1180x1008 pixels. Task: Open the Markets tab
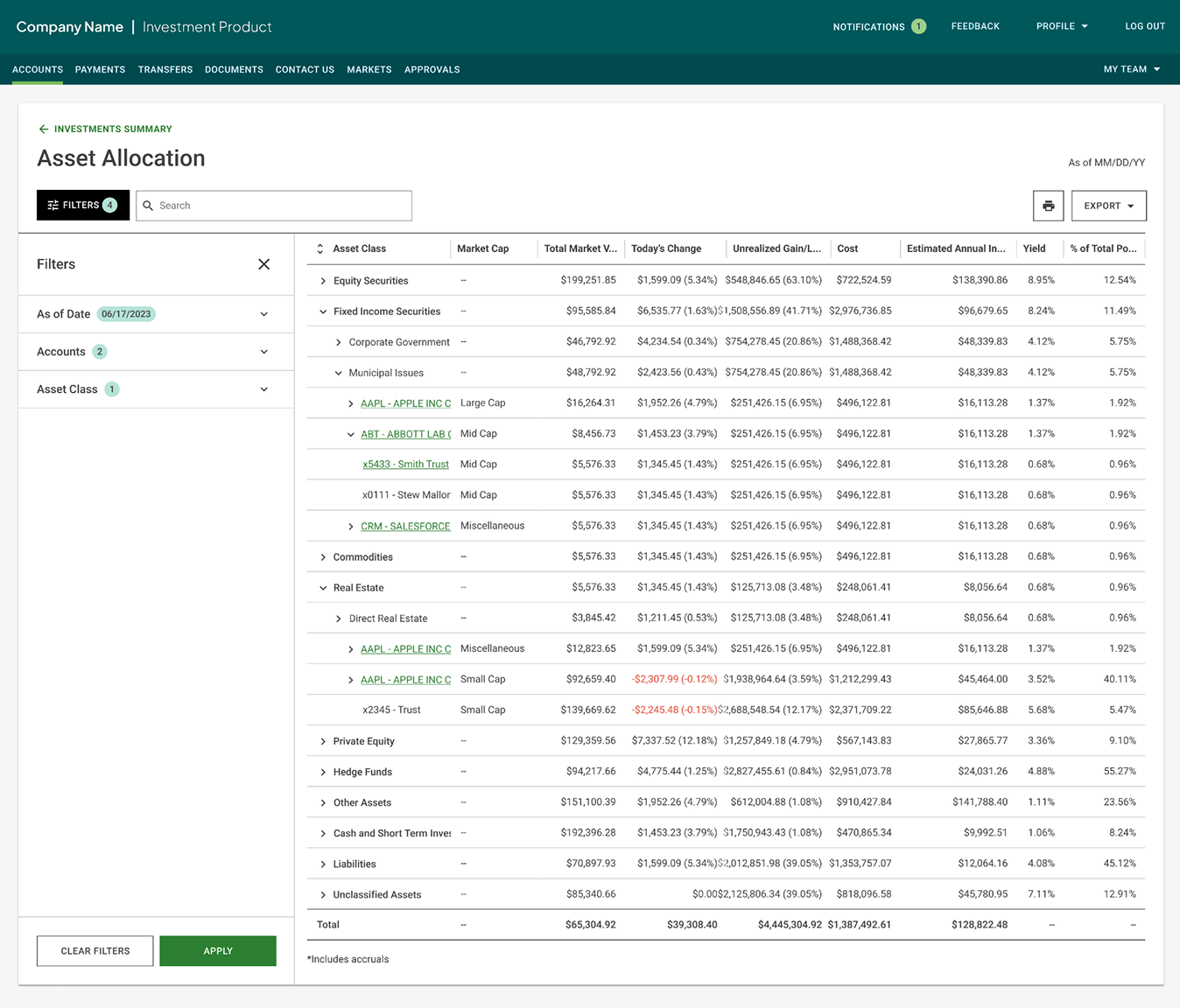369,69
